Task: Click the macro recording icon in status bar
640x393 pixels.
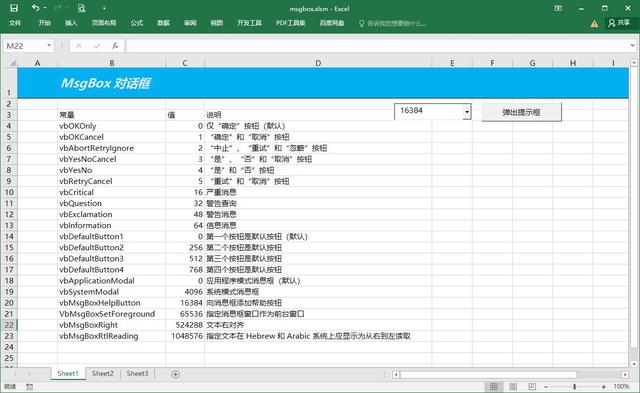Action: pyautogui.click(x=29, y=386)
